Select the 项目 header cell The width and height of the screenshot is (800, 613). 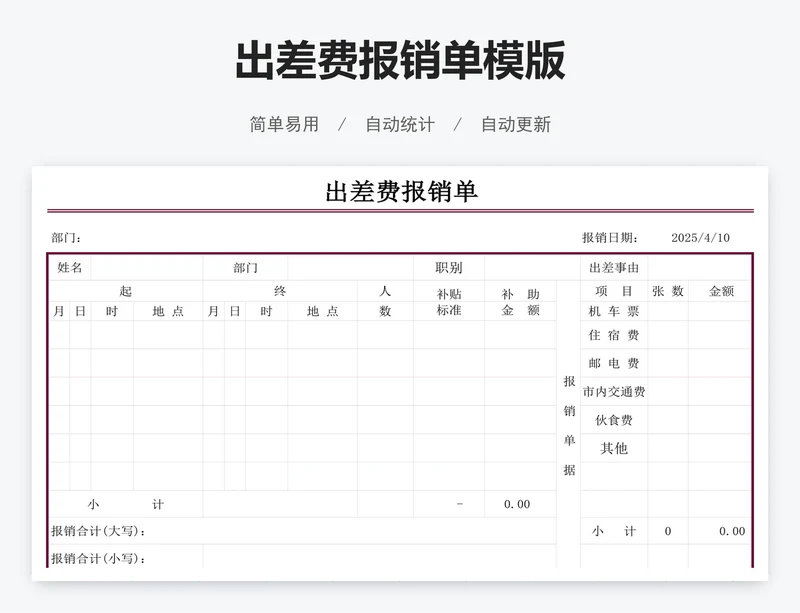point(614,291)
